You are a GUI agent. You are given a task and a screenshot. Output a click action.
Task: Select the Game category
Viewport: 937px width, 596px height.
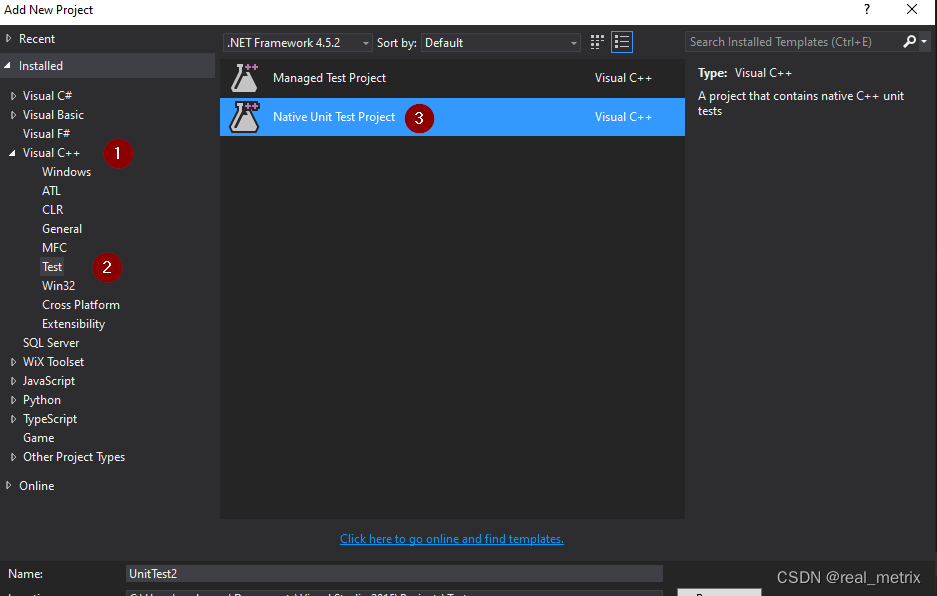39,438
